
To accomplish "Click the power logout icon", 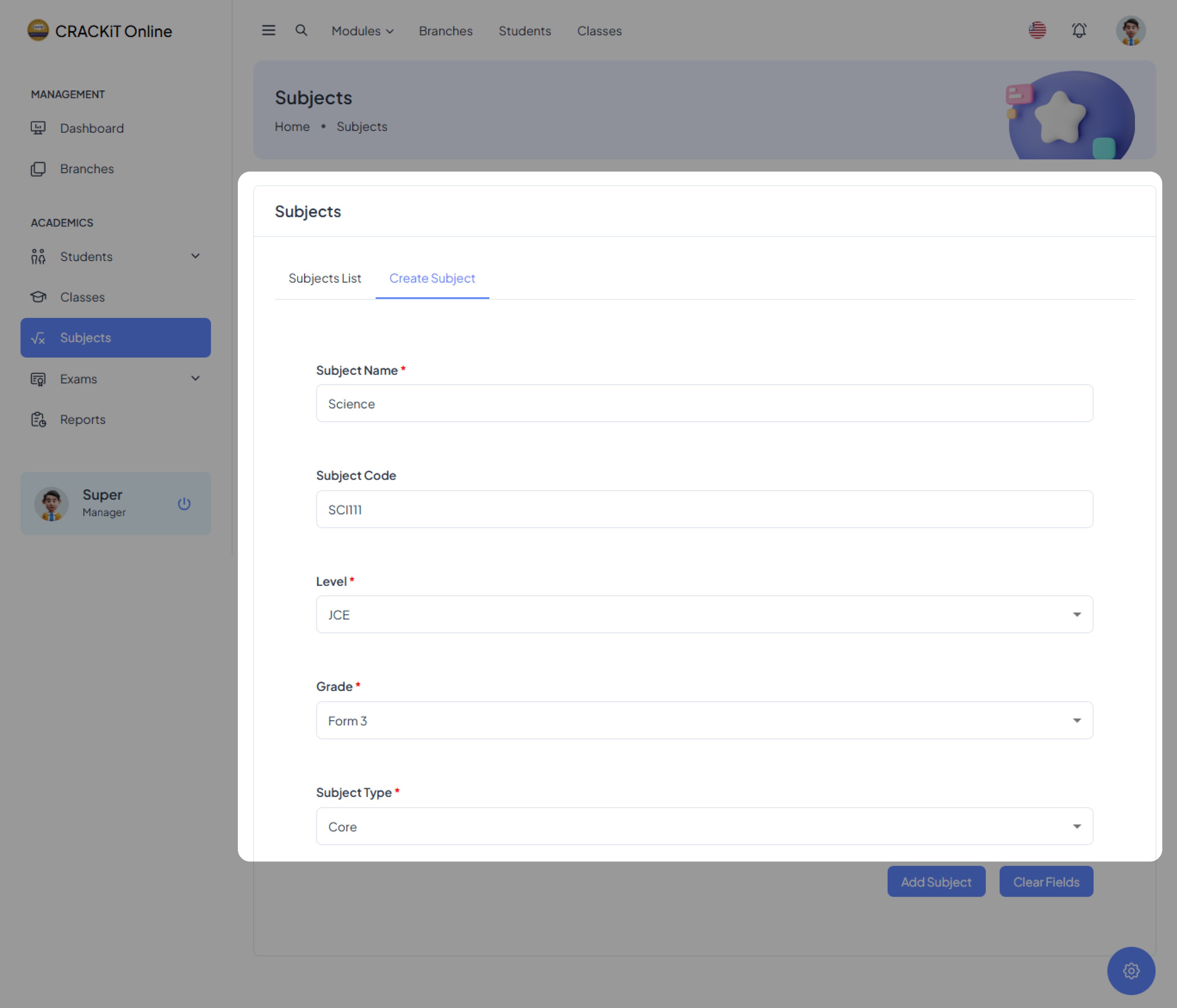I will (184, 504).
